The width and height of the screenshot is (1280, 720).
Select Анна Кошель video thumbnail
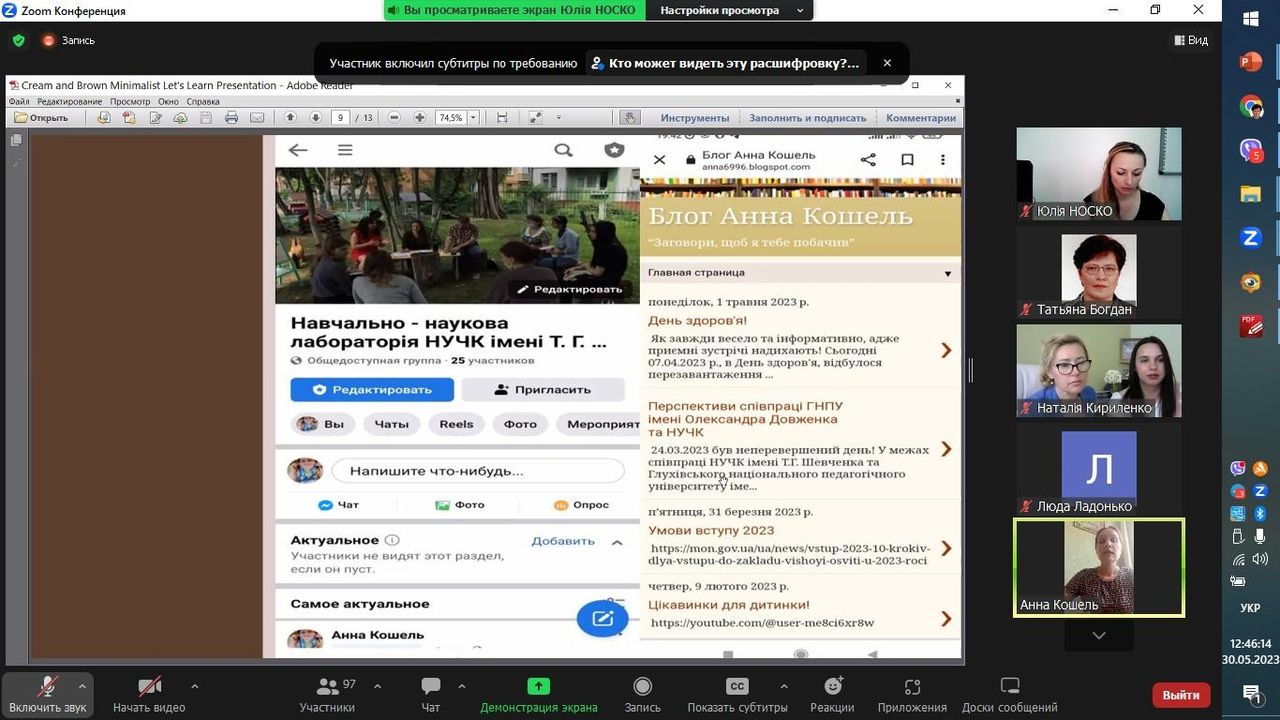[x=1099, y=567]
